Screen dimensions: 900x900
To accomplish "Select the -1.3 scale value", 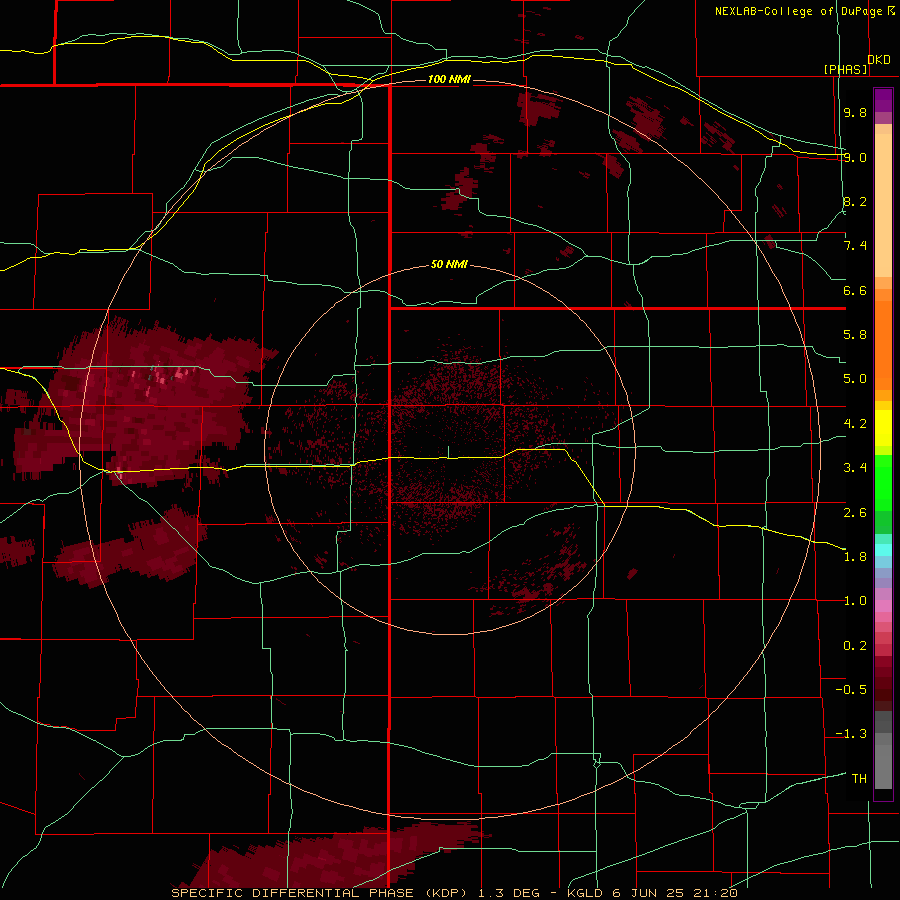I will (851, 734).
